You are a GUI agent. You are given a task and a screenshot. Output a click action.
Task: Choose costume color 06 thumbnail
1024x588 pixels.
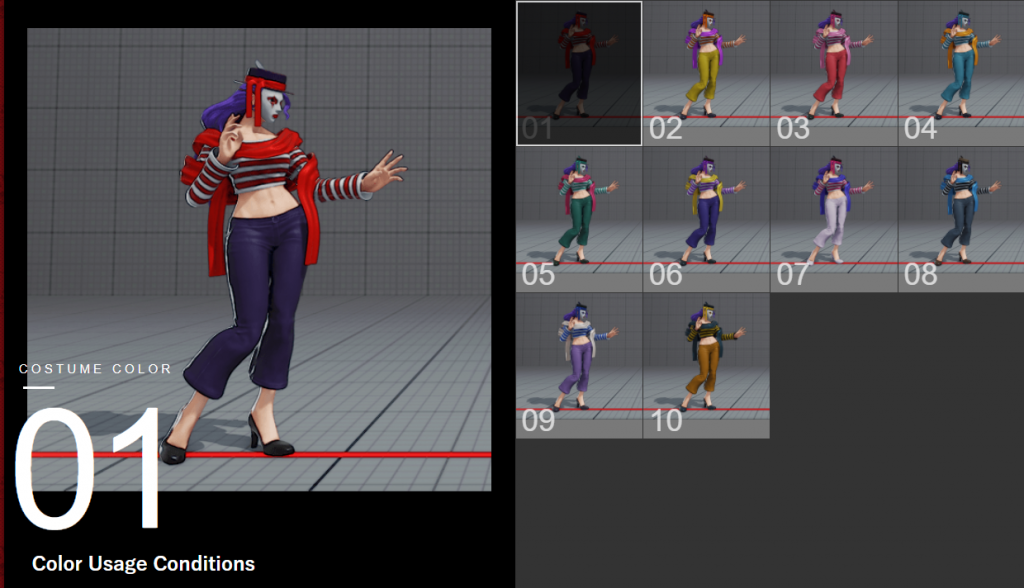706,220
